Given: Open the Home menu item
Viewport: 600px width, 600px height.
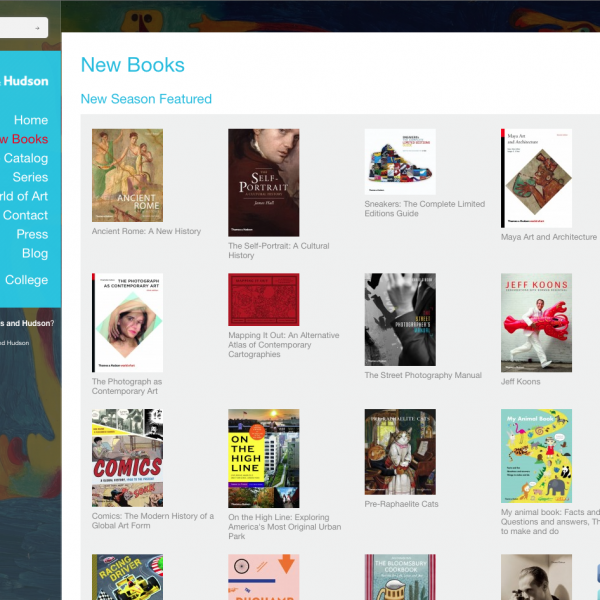Looking at the screenshot, I should click(31, 120).
